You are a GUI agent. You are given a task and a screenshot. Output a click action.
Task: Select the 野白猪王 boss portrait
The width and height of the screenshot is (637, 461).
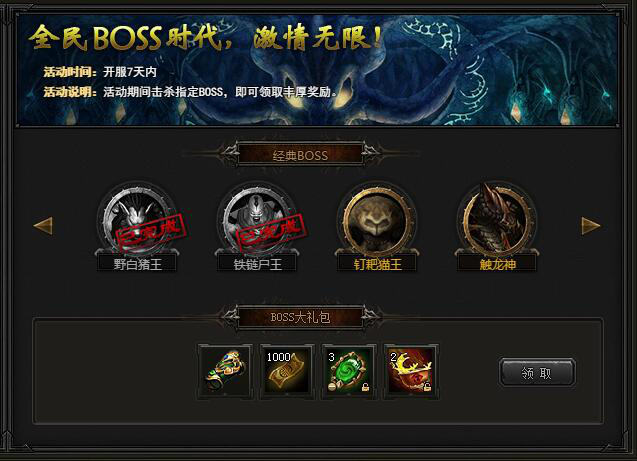[136, 221]
